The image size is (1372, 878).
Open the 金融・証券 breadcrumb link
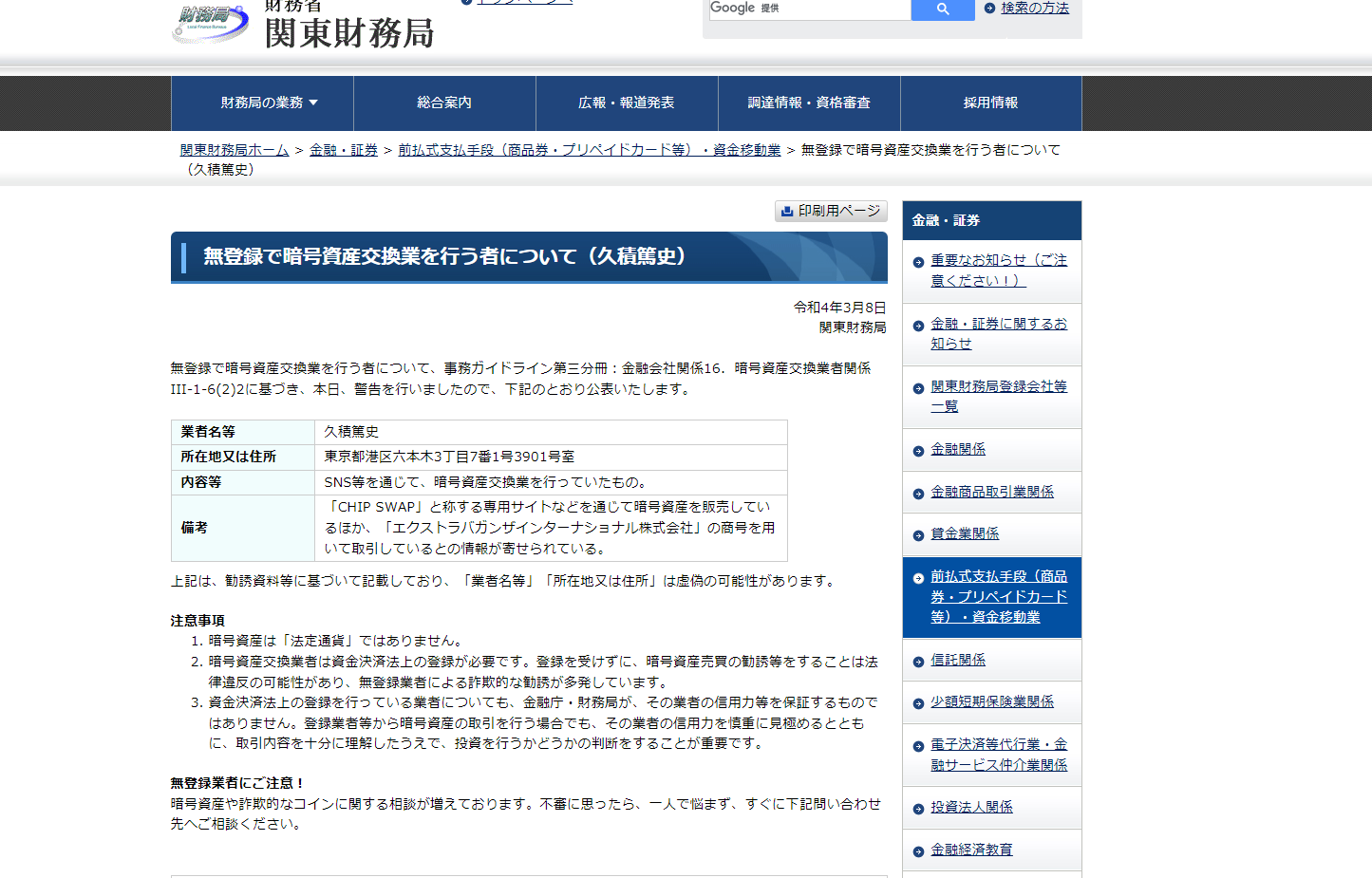(344, 150)
